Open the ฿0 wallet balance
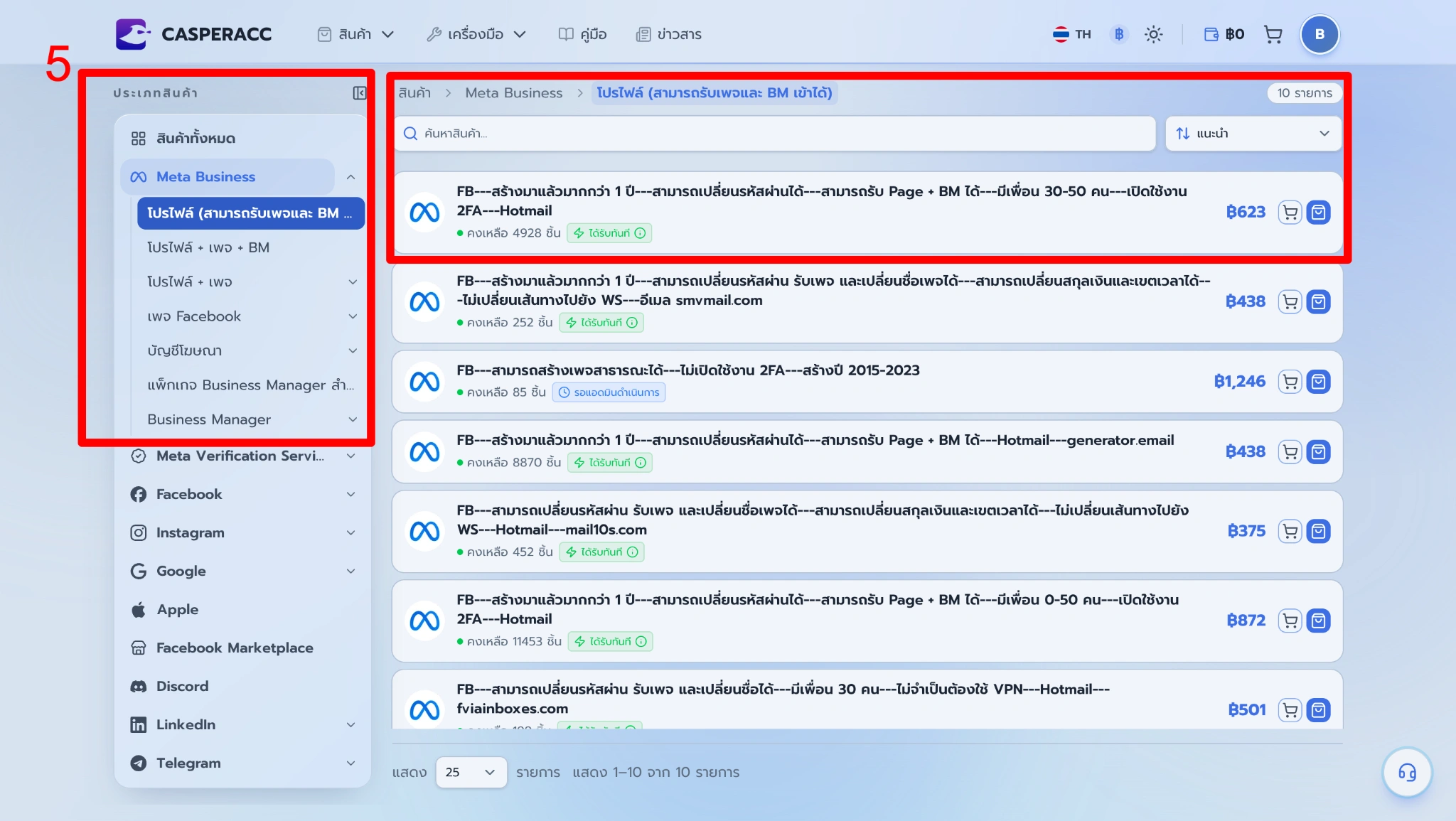 click(x=1224, y=34)
